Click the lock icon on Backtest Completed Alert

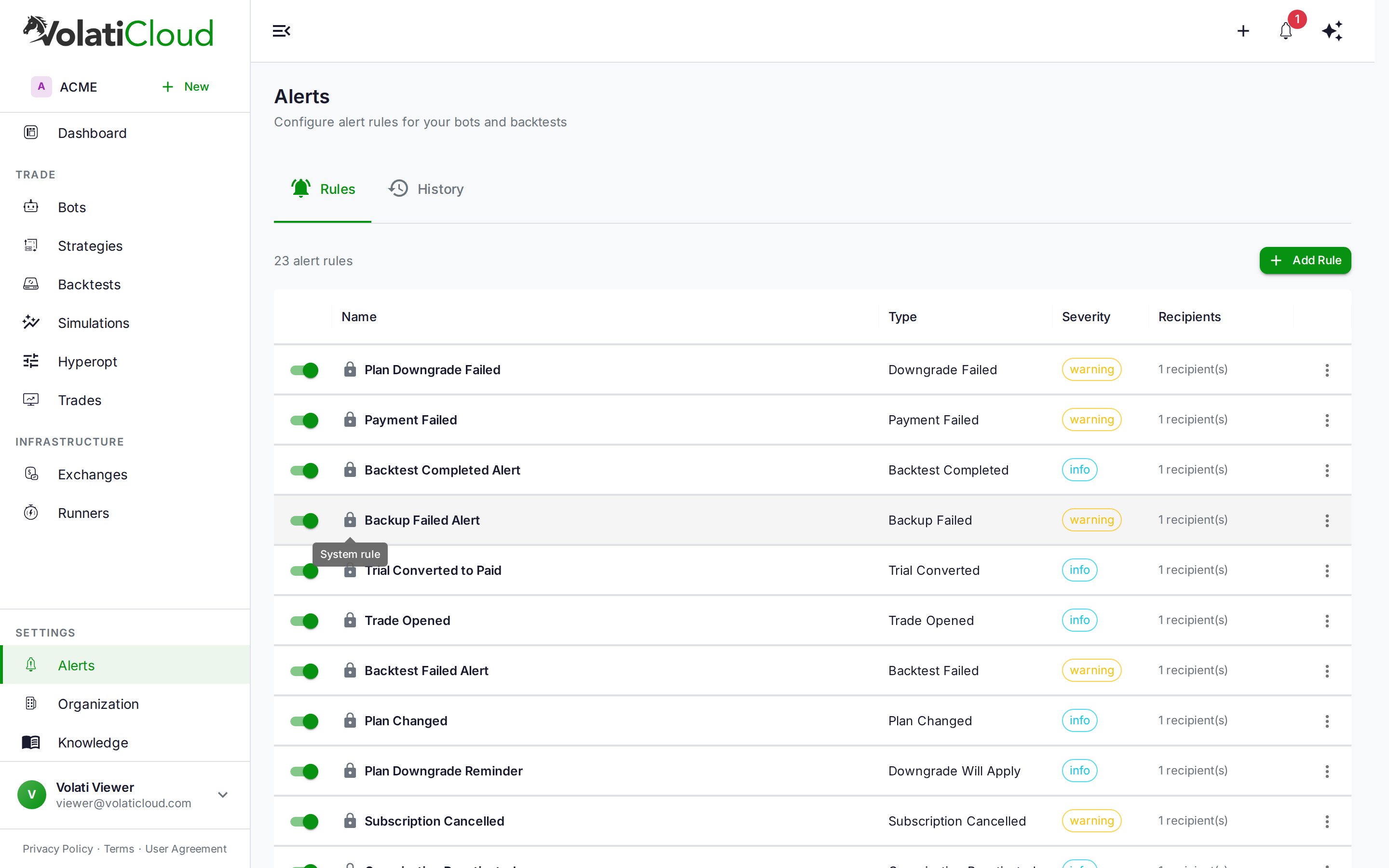click(350, 469)
